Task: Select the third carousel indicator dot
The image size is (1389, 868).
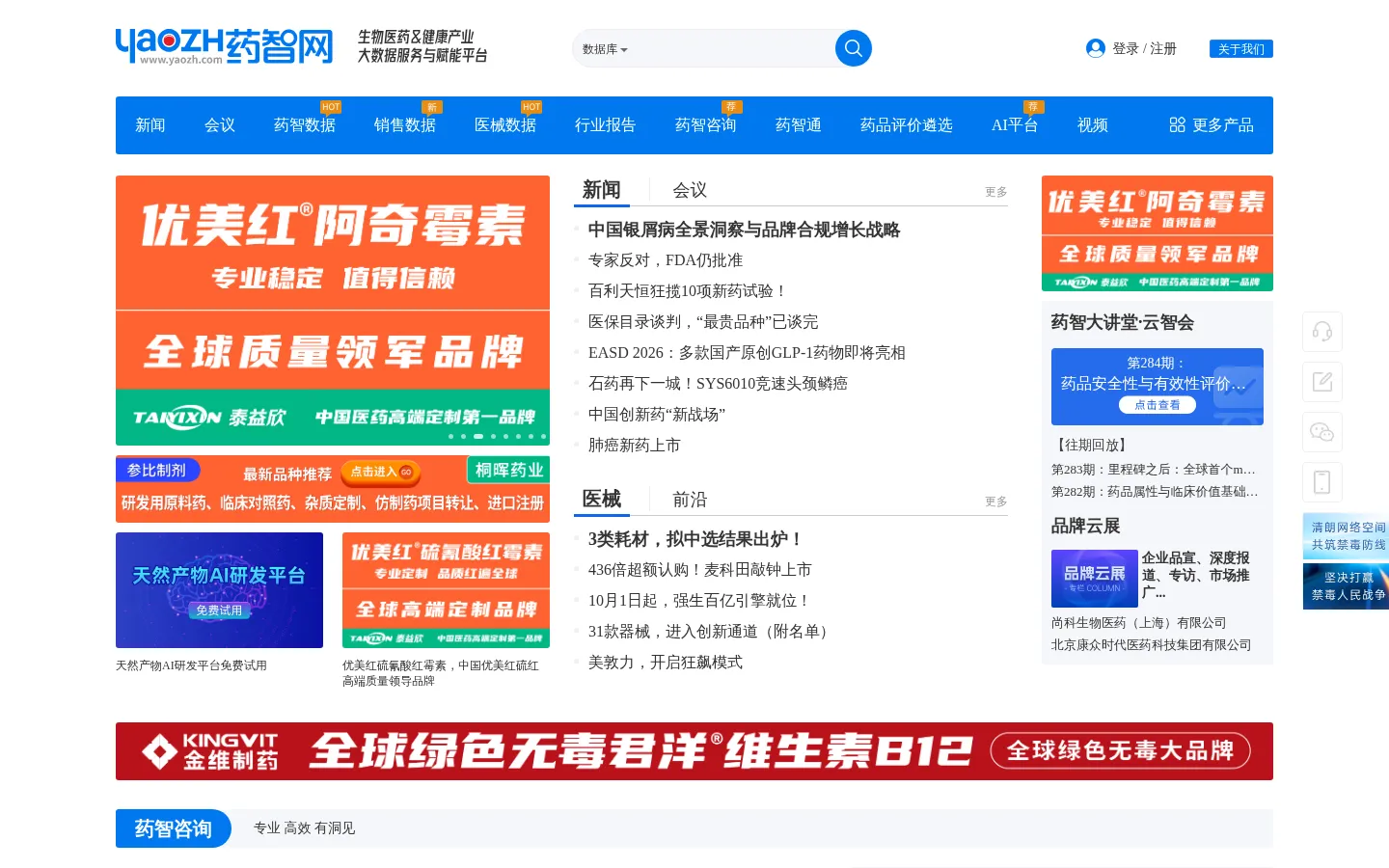Action: coord(478,437)
